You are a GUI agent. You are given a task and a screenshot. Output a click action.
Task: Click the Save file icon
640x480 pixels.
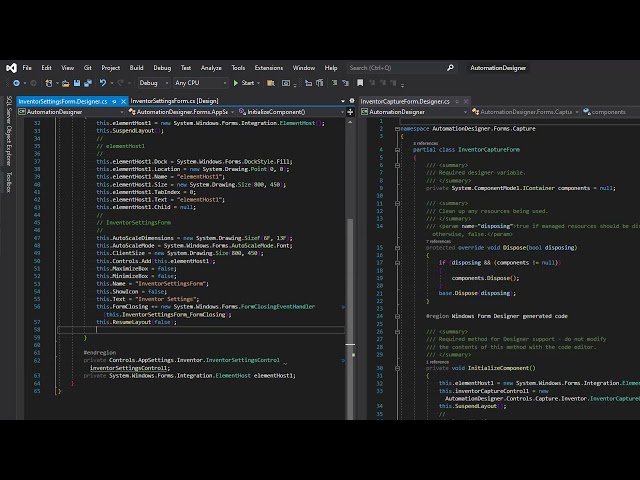tap(77, 83)
